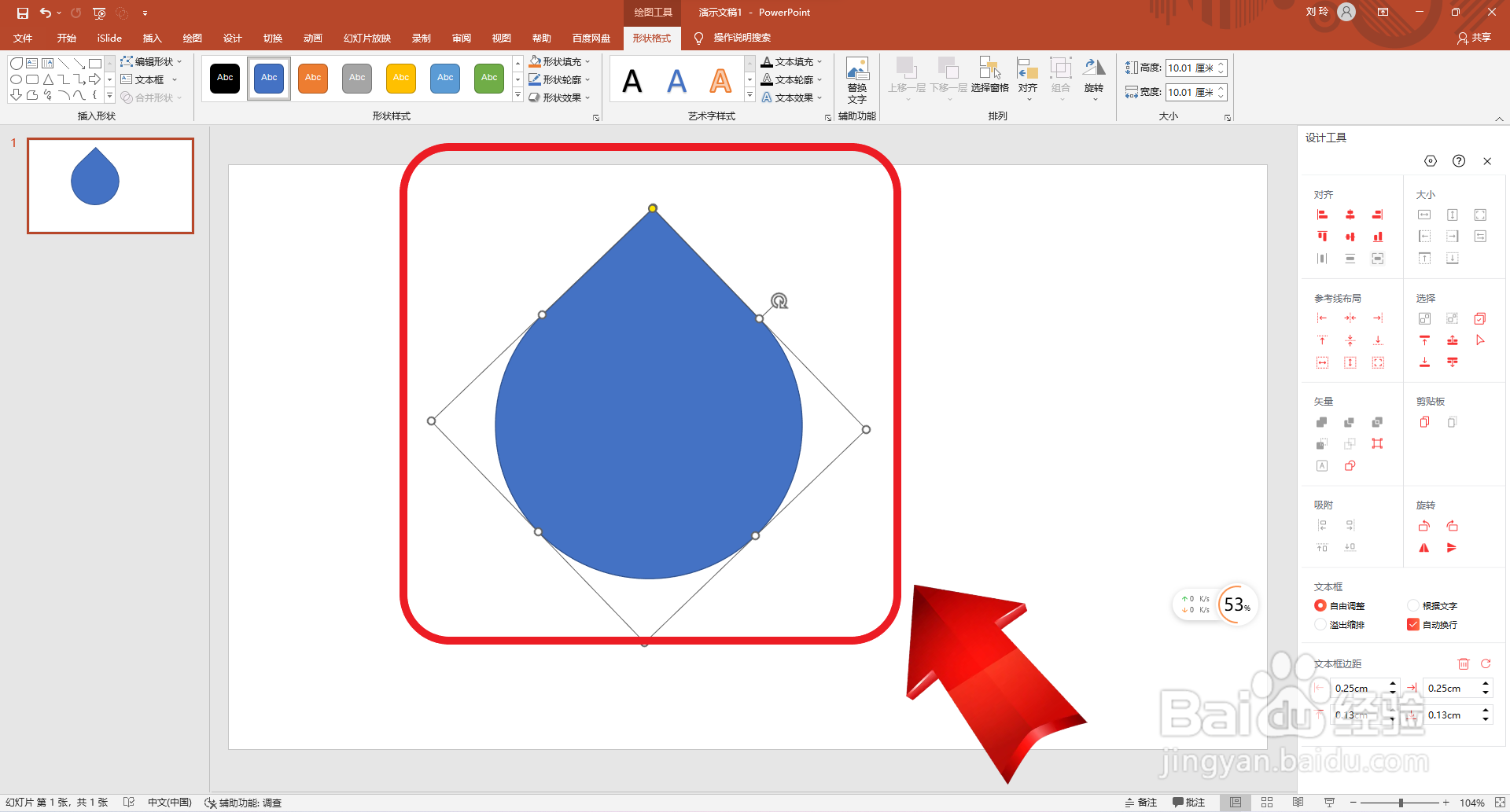Open the 选择窗格 selection pane
The width and height of the screenshot is (1510, 812).
(x=989, y=75)
